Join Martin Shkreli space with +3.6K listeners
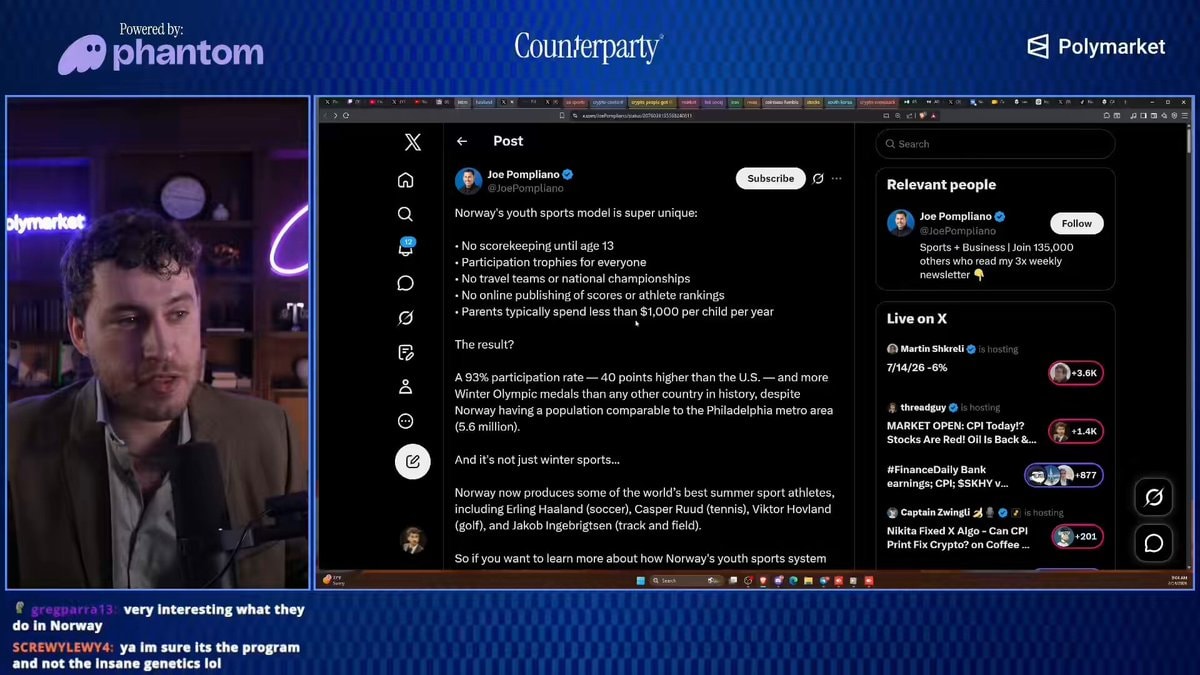This screenshot has width=1200, height=675. coord(1076,373)
